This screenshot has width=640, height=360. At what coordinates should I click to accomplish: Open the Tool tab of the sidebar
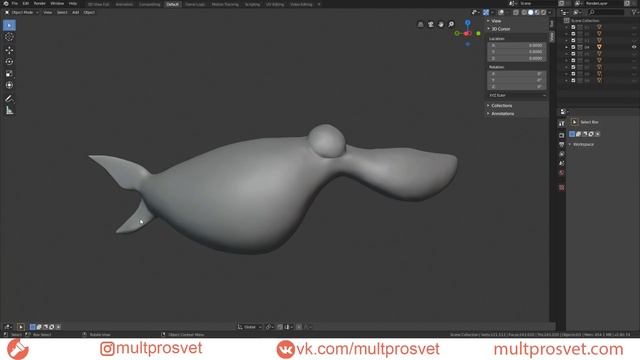pyautogui.click(x=552, y=24)
